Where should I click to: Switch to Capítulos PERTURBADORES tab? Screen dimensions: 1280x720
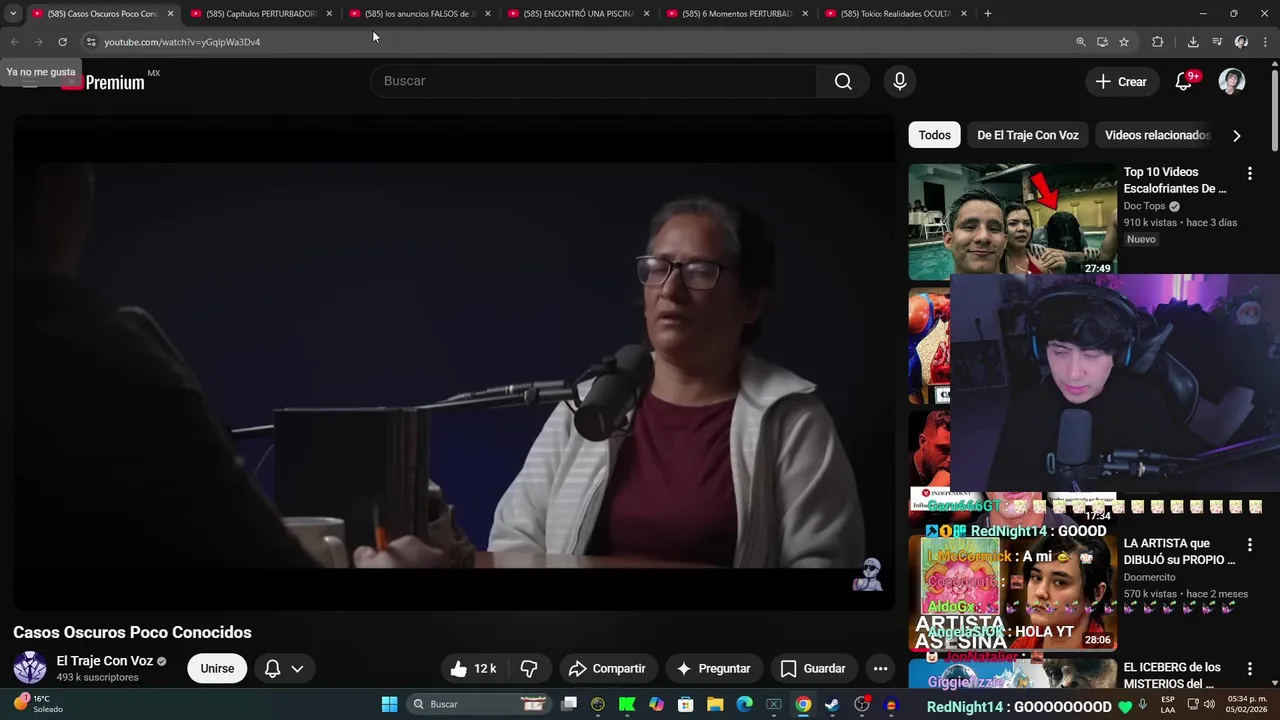point(261,14)
